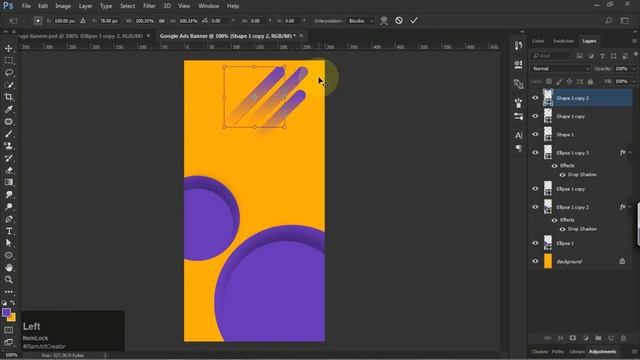
Task: Collapse effects of Ellipse 1 copy 2
Action: pyautogui.click(x=630, y=207)
